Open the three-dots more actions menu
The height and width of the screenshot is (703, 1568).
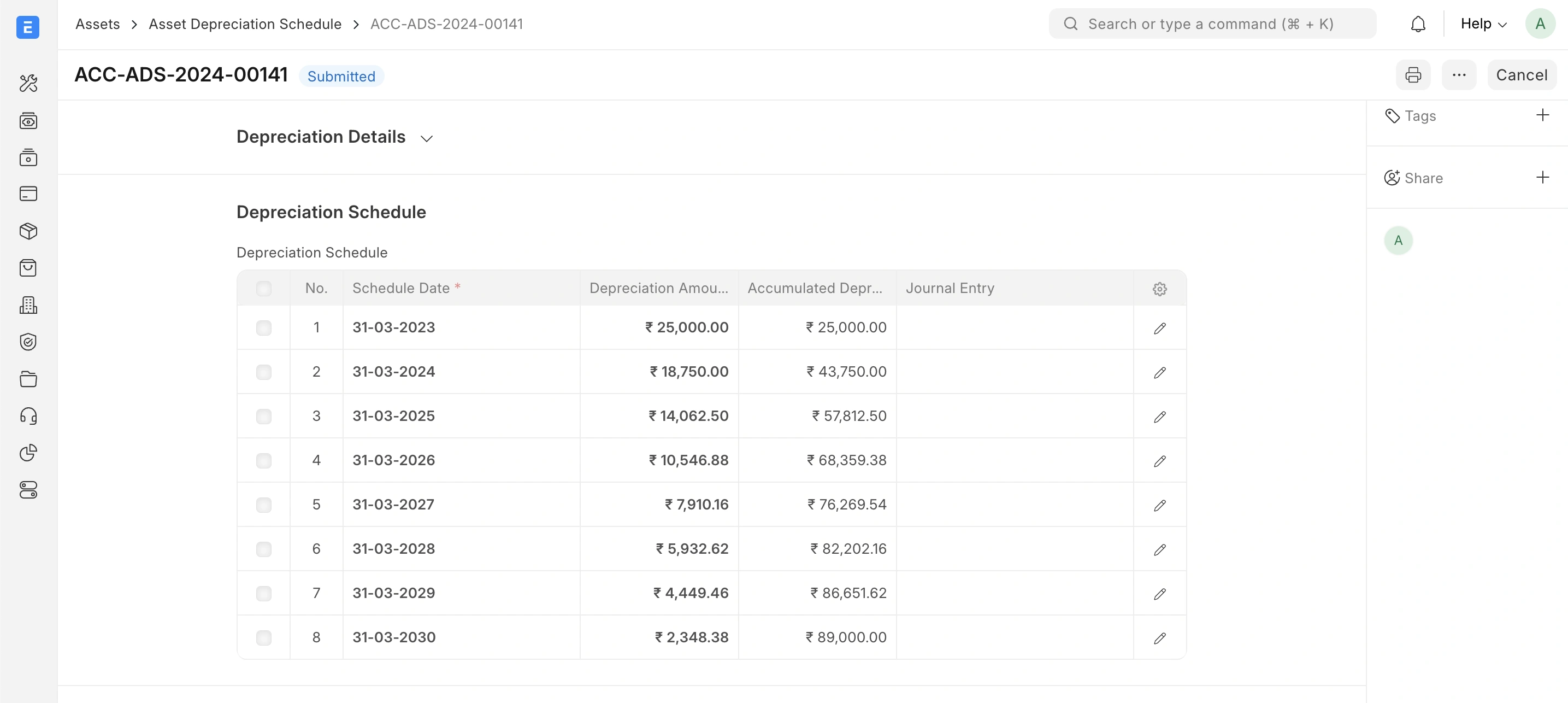coord(1458,75)
